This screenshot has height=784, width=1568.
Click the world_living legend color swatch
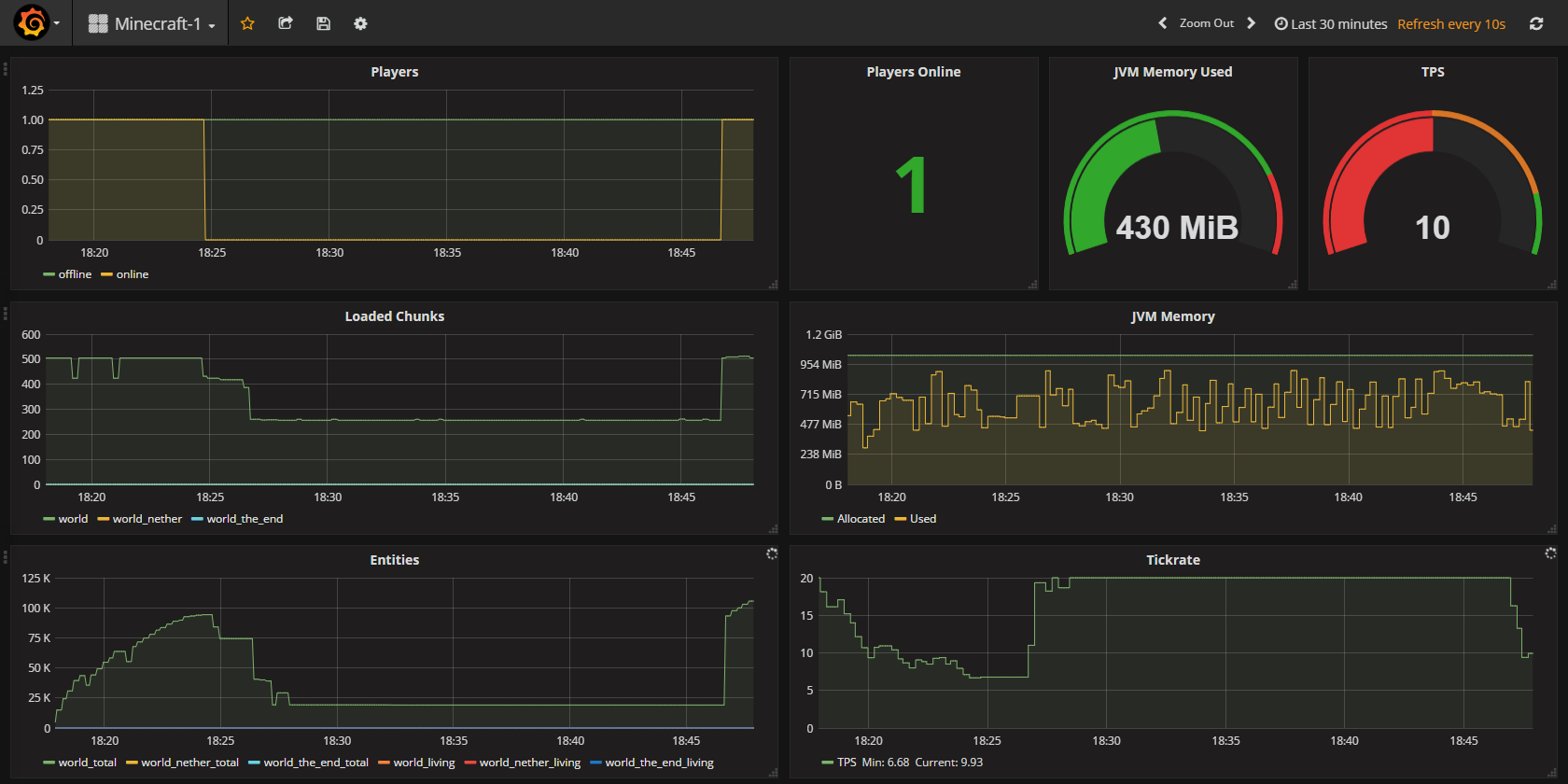[384, 763]
